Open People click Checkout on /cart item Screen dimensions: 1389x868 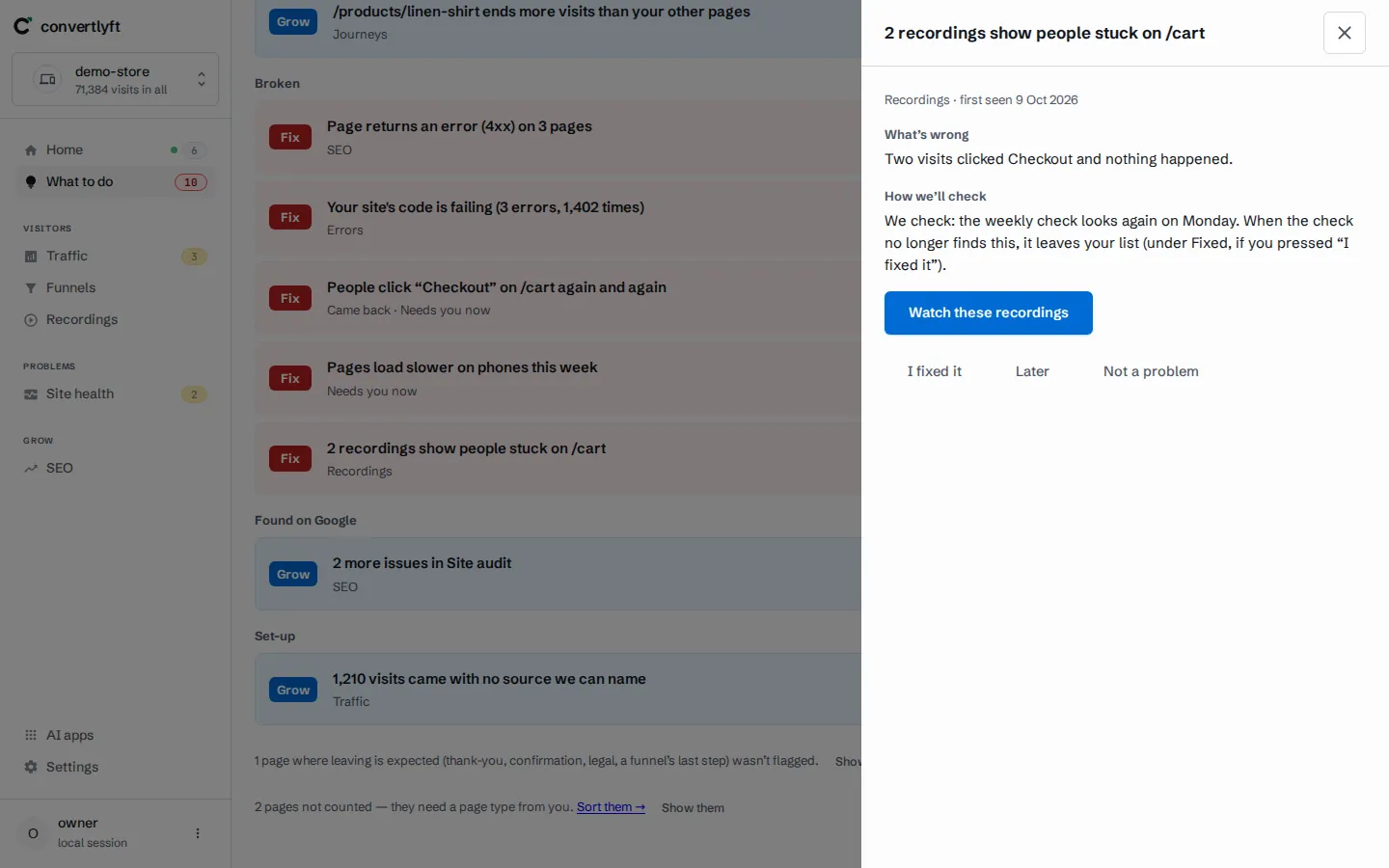558,299
